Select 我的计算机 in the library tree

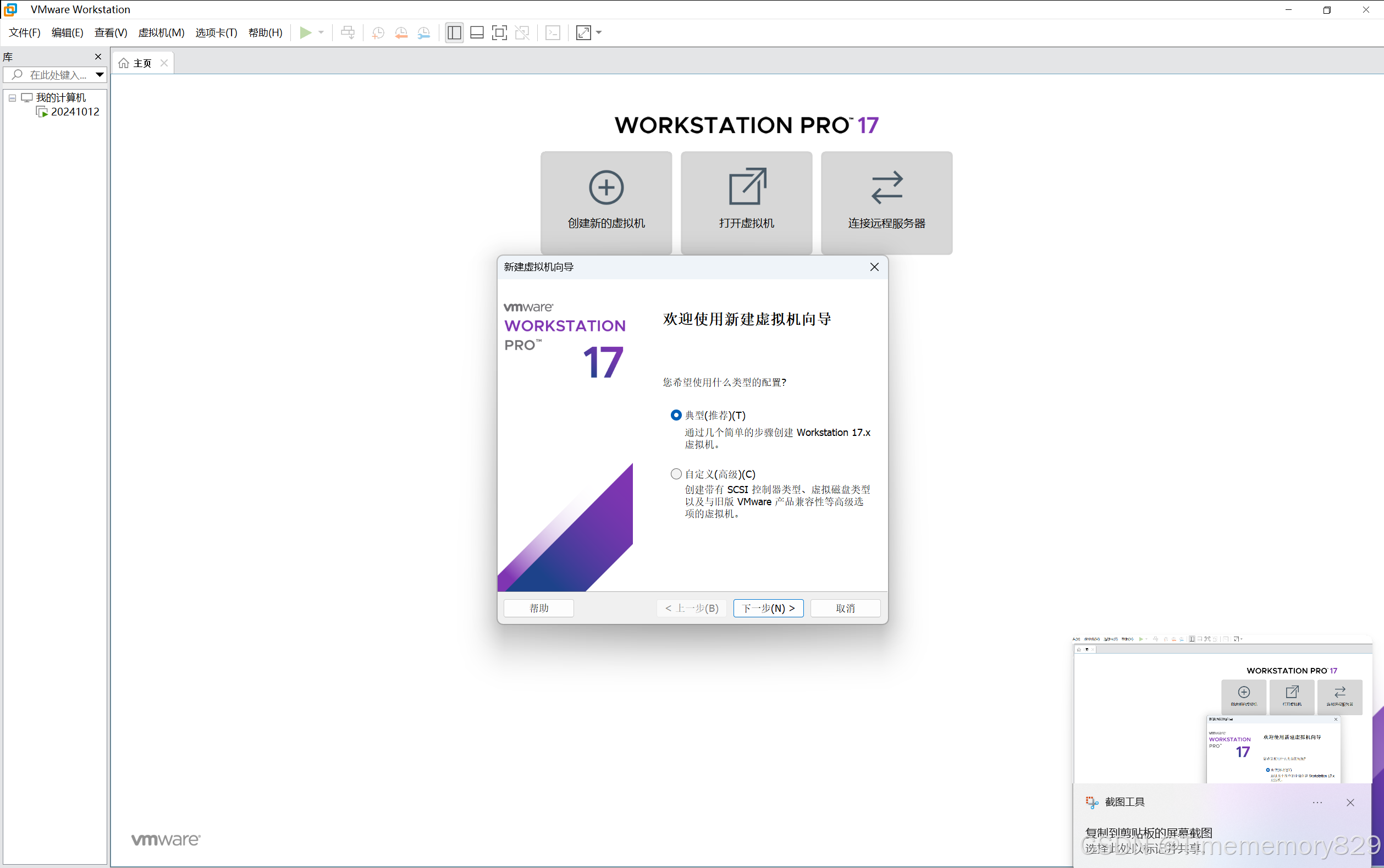[61, 98]
